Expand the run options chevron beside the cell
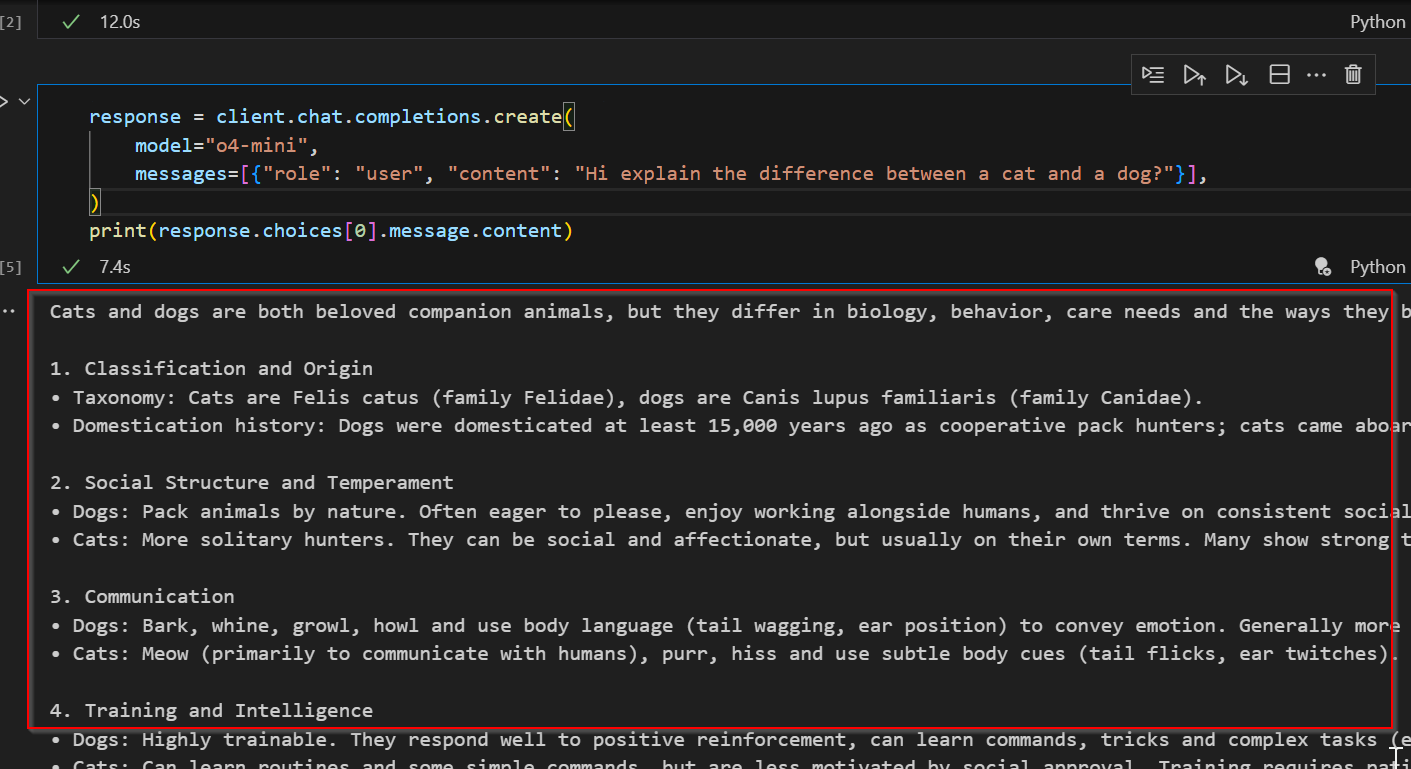 point(24,102)
